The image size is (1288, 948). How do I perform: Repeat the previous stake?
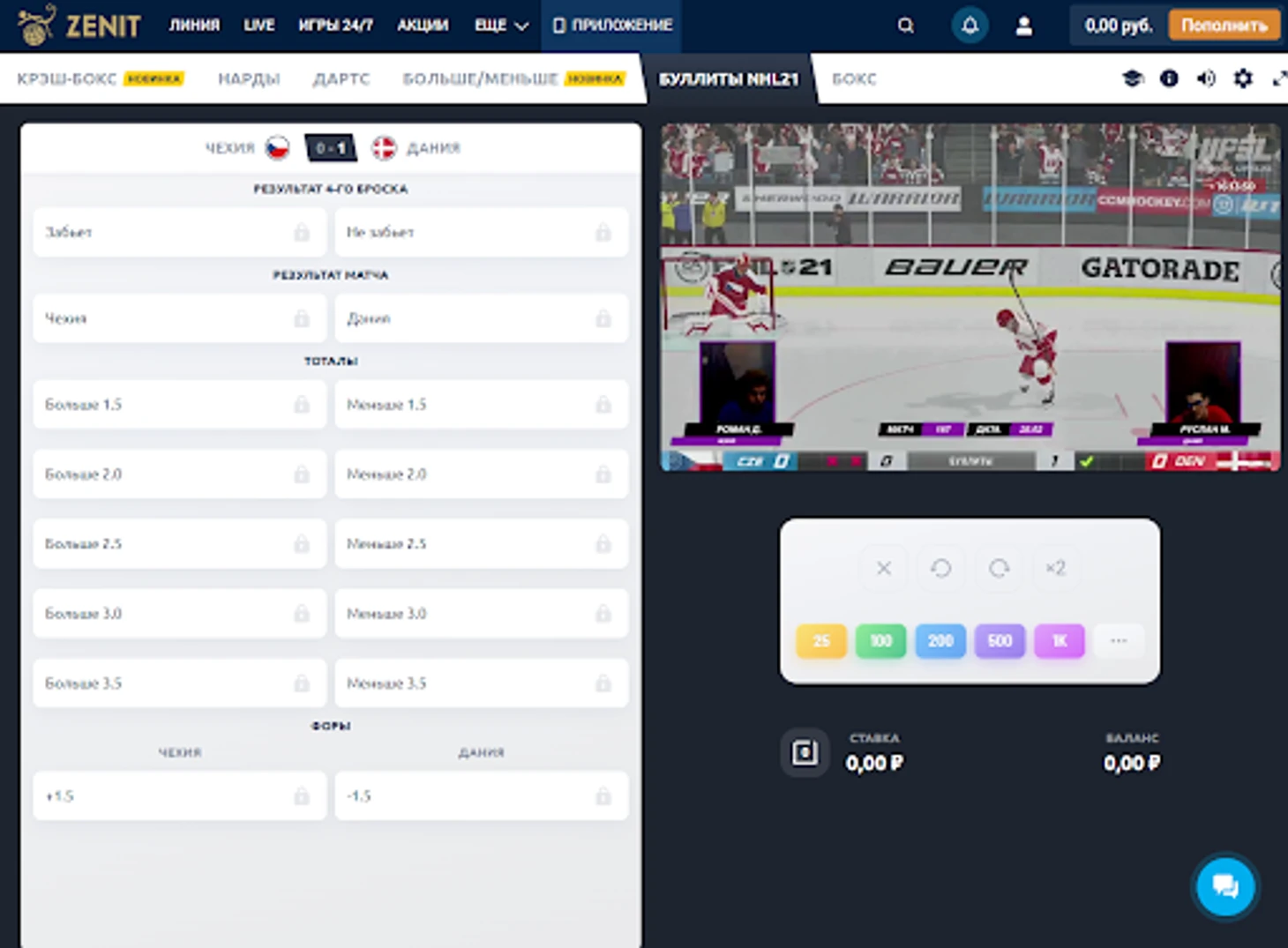click(x=999, y=569)
